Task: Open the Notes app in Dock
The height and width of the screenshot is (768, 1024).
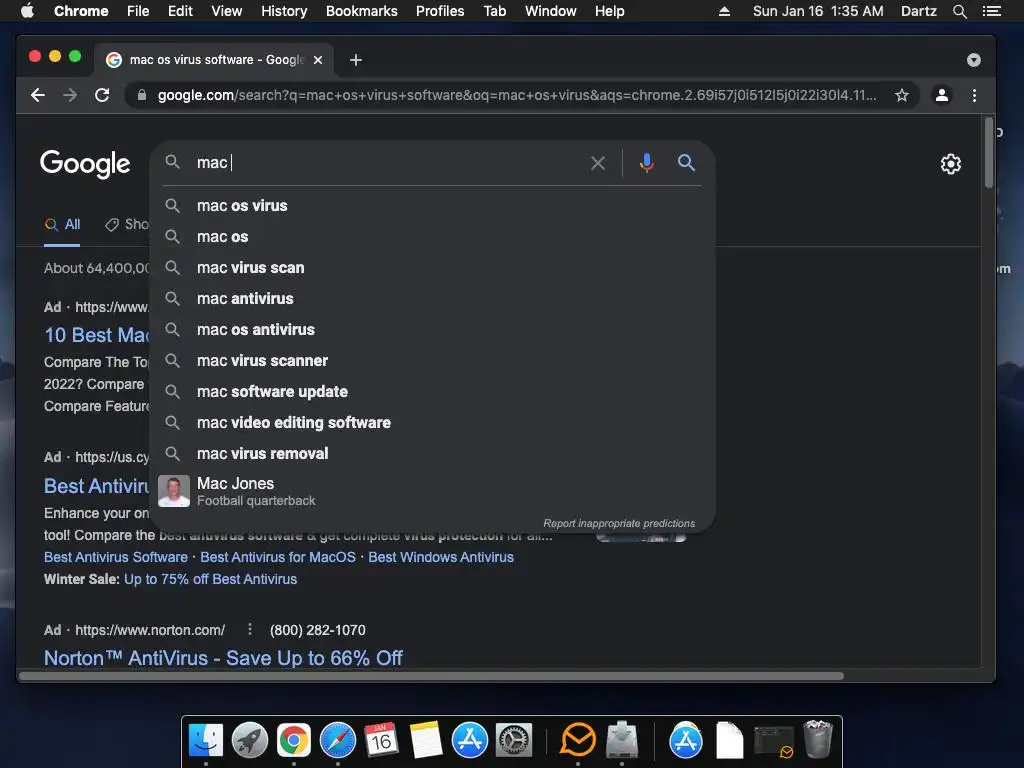Action: (426, 740)
